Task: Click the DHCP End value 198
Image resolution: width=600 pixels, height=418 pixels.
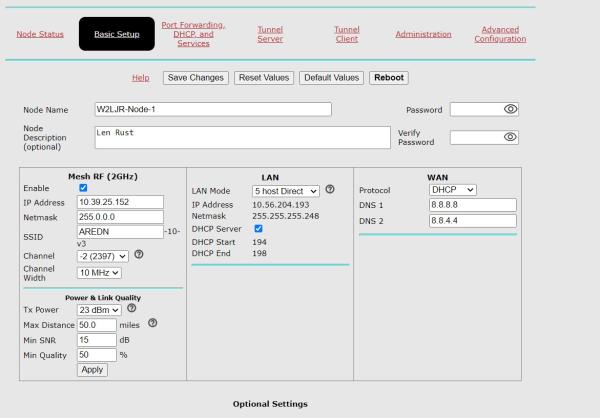Action: click(x=259, y=253)
